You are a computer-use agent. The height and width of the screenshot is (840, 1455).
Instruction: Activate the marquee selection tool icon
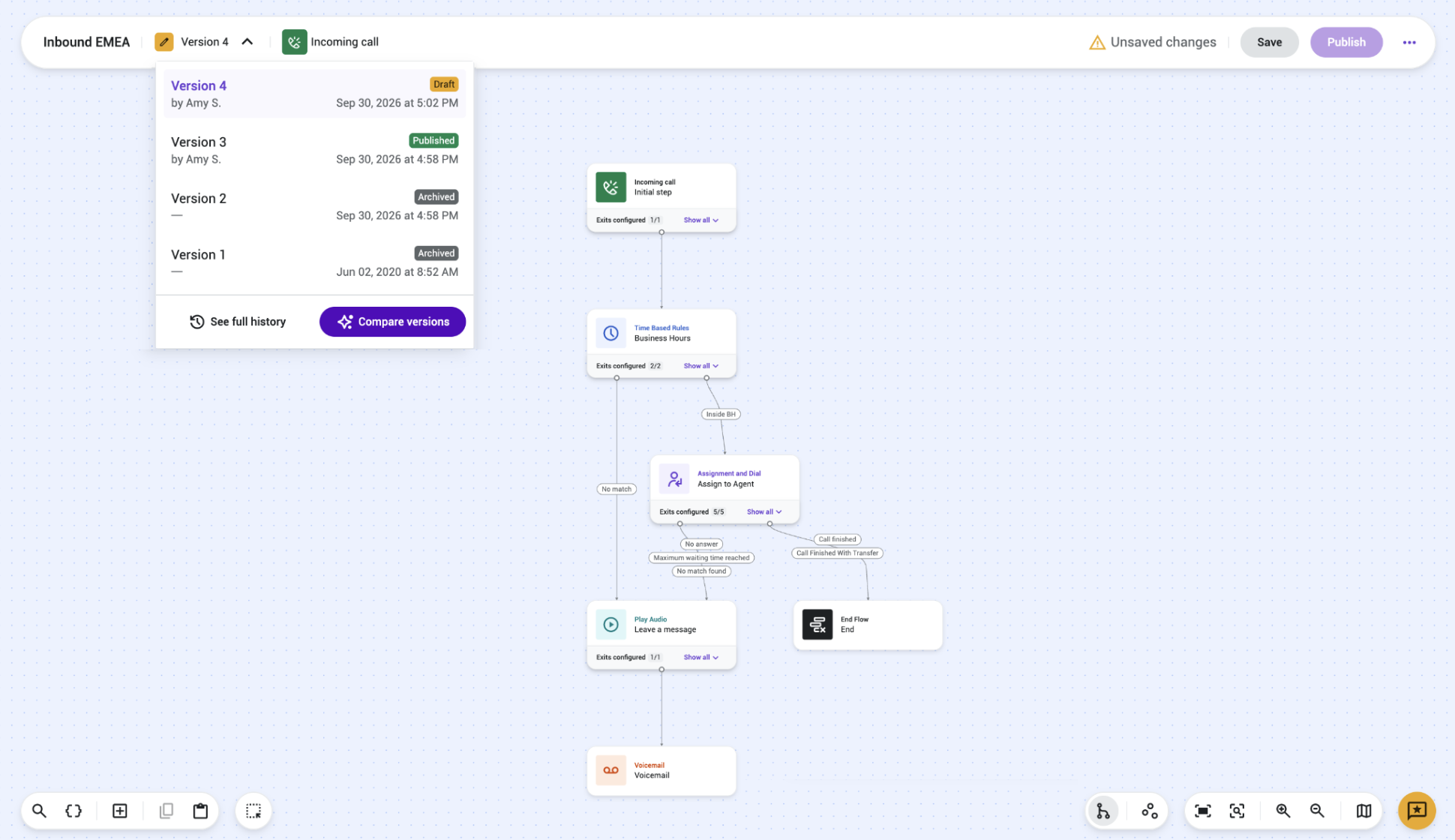[253, 811]
